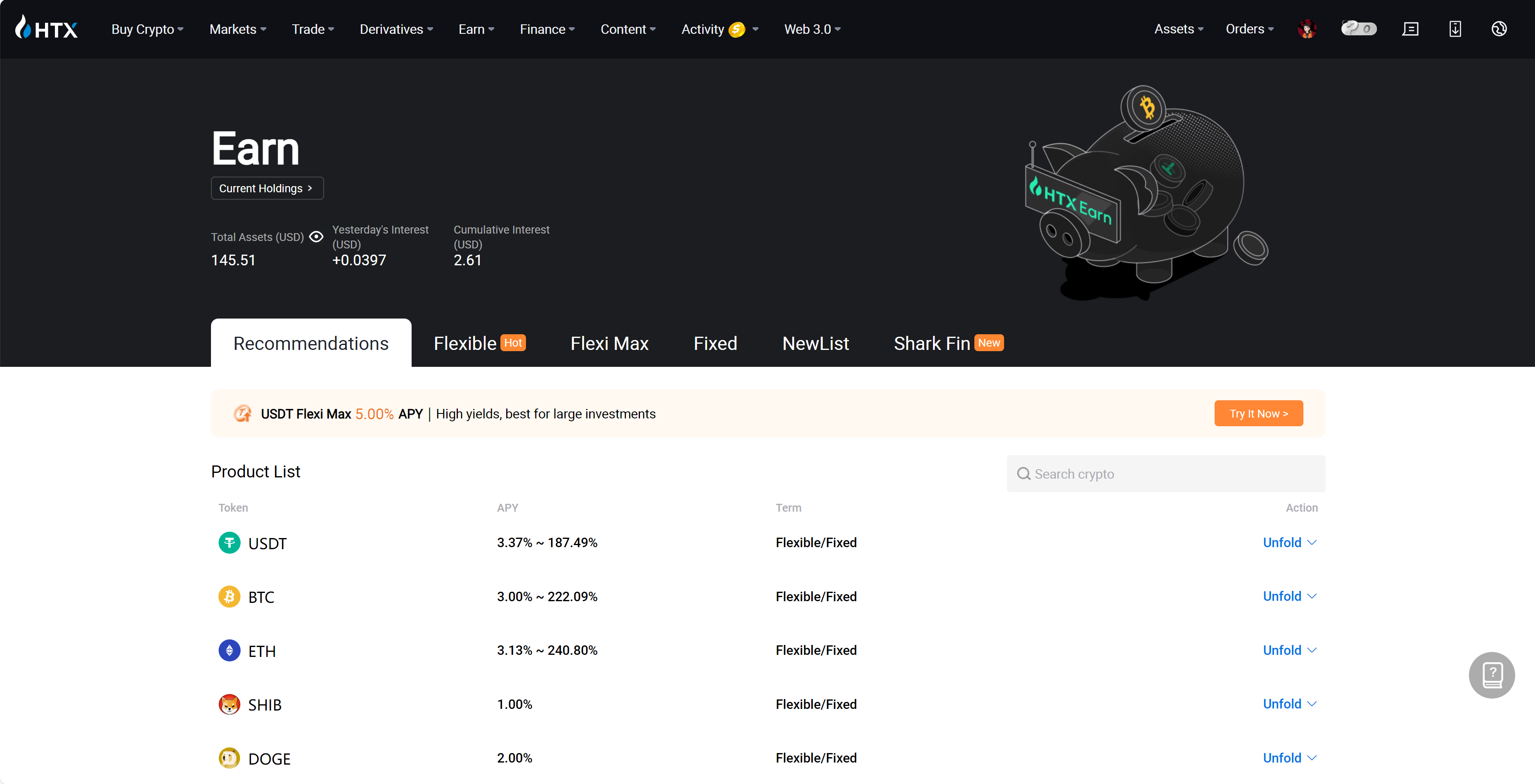Open the Finance dropdown menu

[547, 29]
